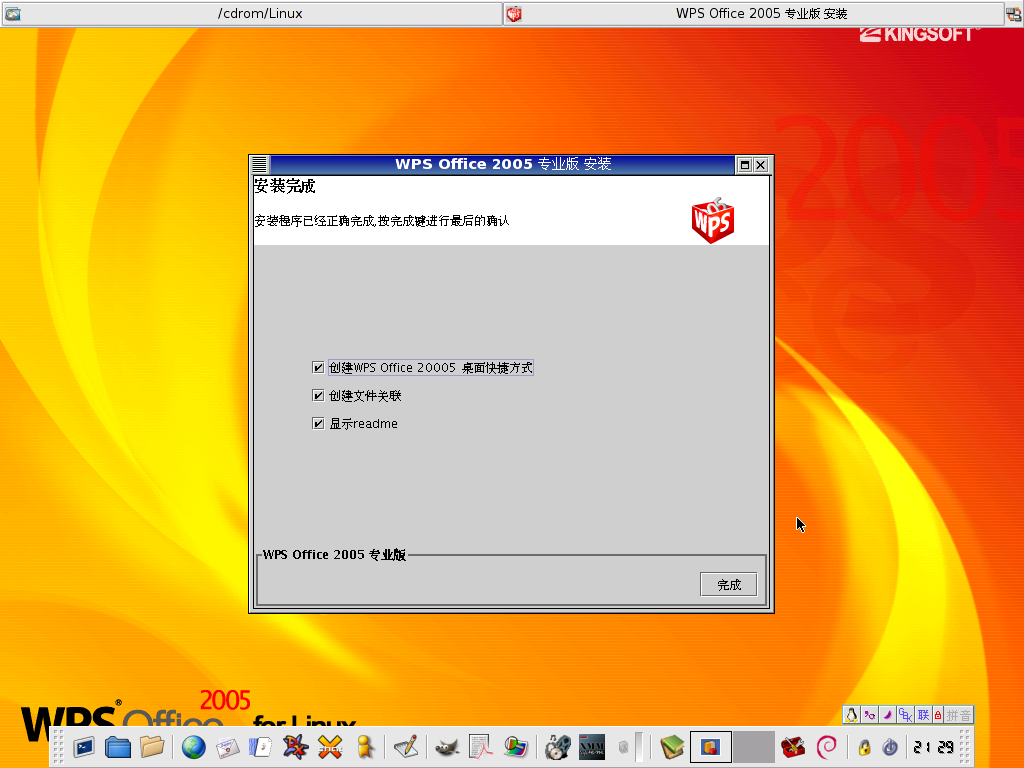Open the Debian swirl menu icon
The height and width of the screenshot is (768, 1024).
827,747
